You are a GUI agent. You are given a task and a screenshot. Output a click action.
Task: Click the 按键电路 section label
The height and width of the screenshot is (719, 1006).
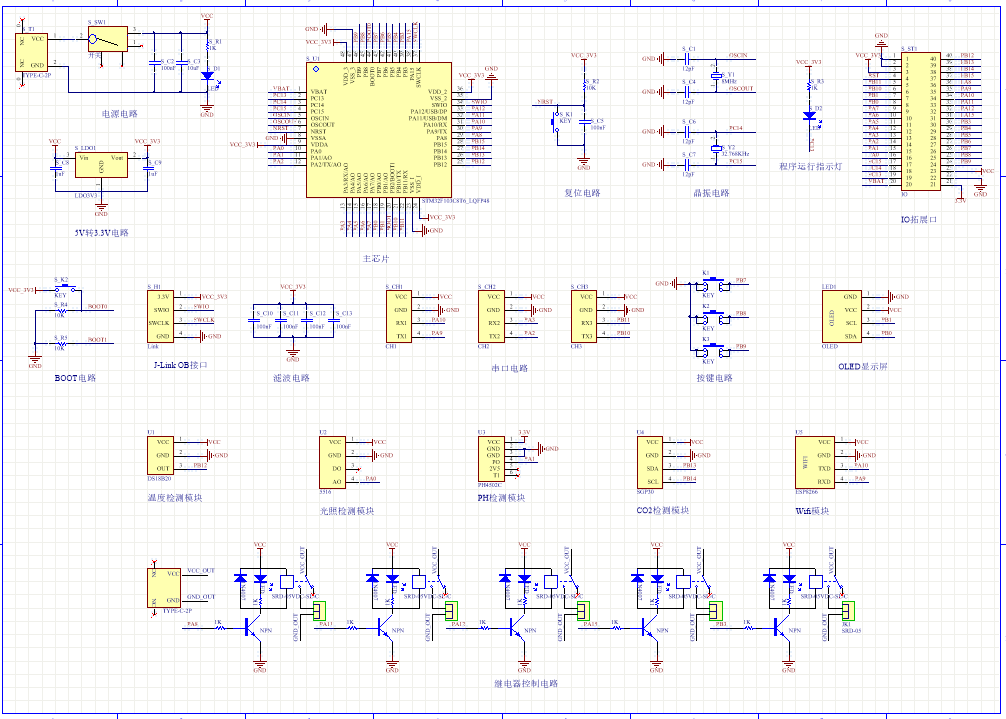(x=715, y=378)
